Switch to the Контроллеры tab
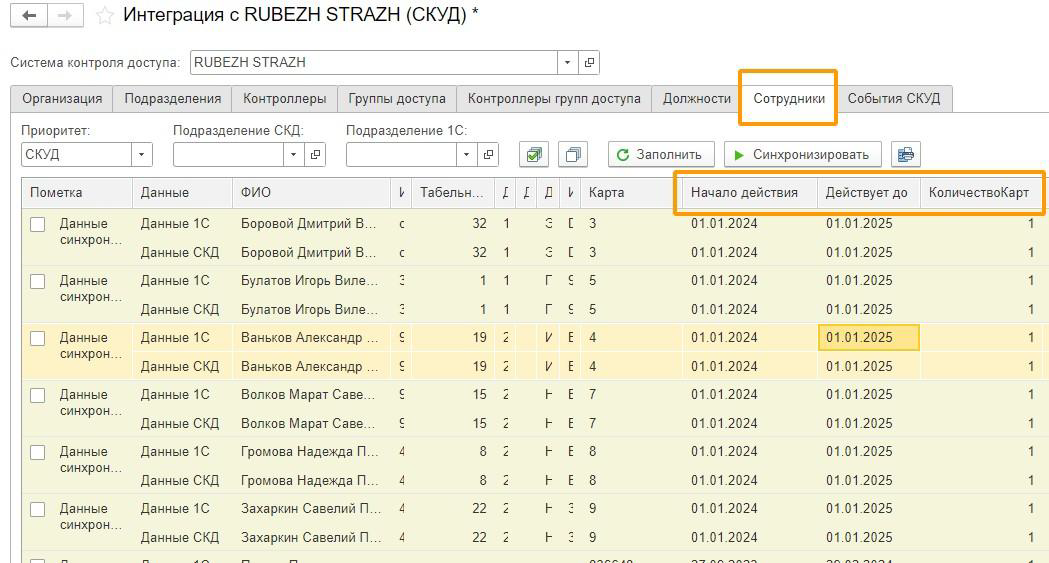This screenshot has width=1049, height=563. click(x=284, y=98)
